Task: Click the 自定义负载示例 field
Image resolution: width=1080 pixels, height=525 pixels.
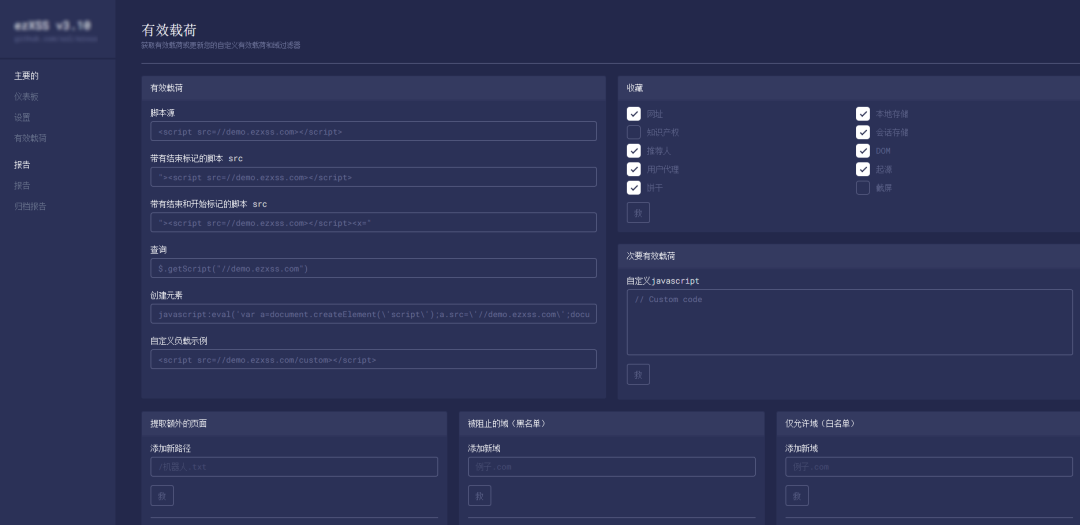Action: (x=373, y=360)
